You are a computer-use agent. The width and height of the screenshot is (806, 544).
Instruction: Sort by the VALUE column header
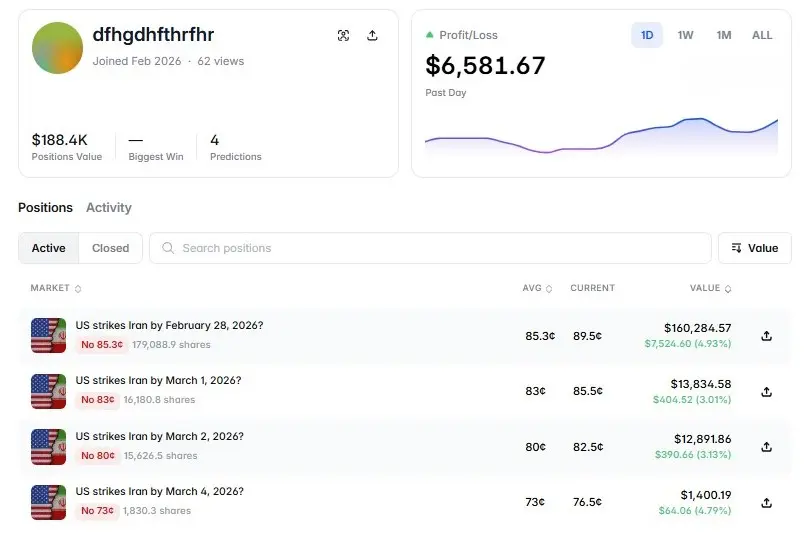[710, 288]
